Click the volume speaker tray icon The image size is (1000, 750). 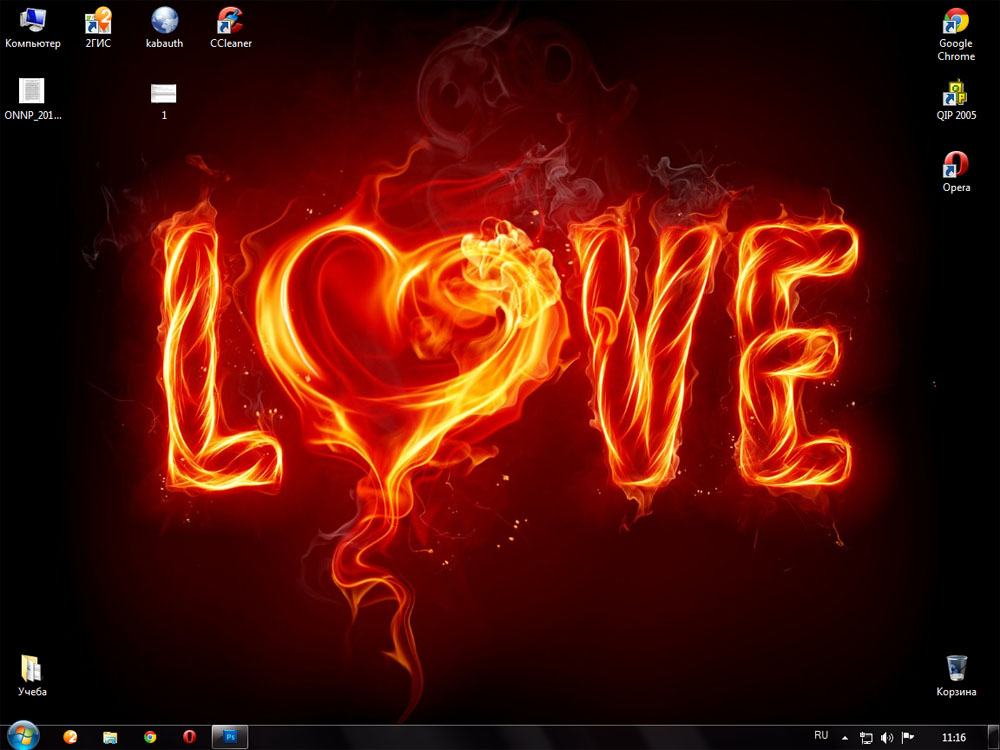(x=886, y=738)
